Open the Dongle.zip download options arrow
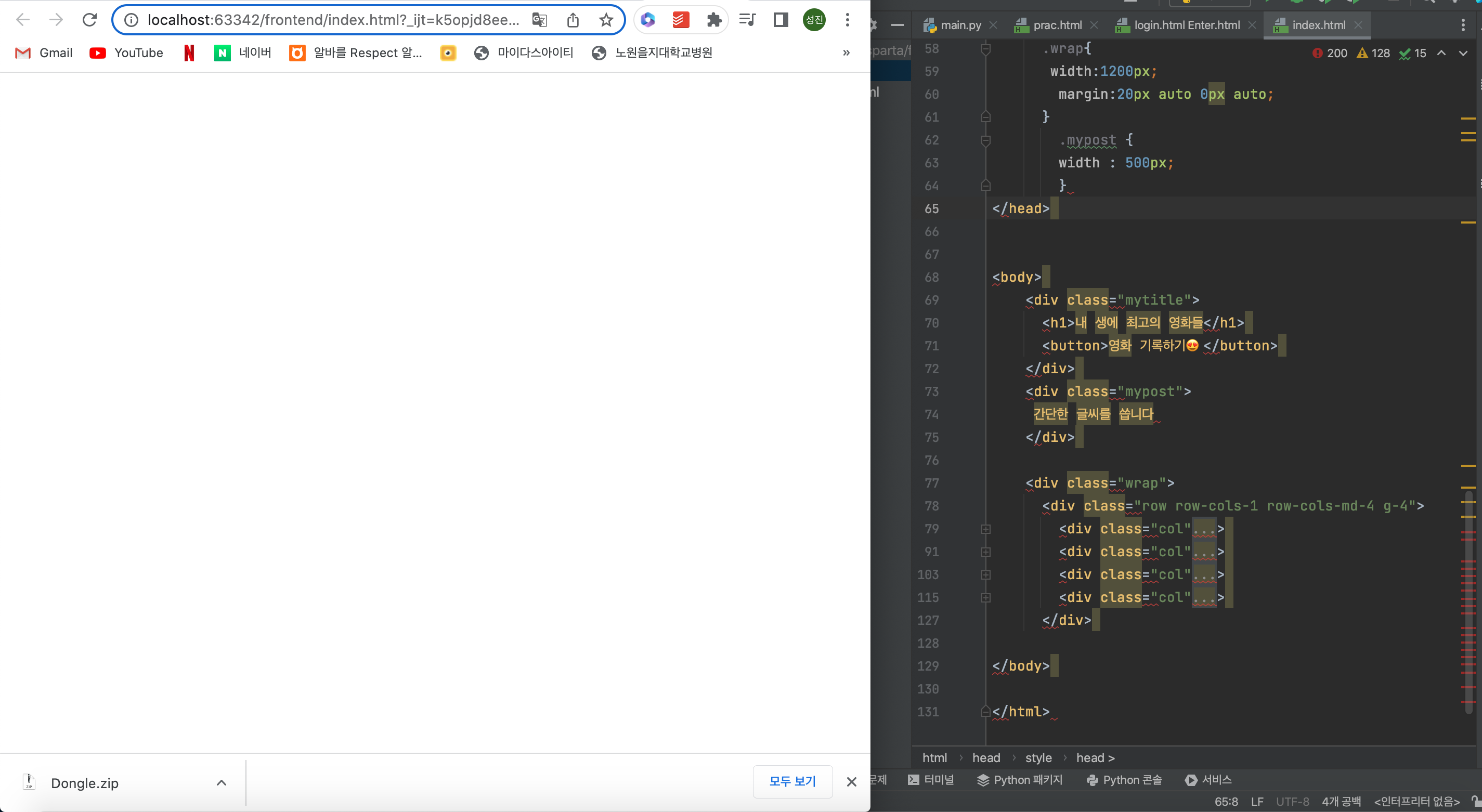1482x812 pixels. (x=222, y=783)
